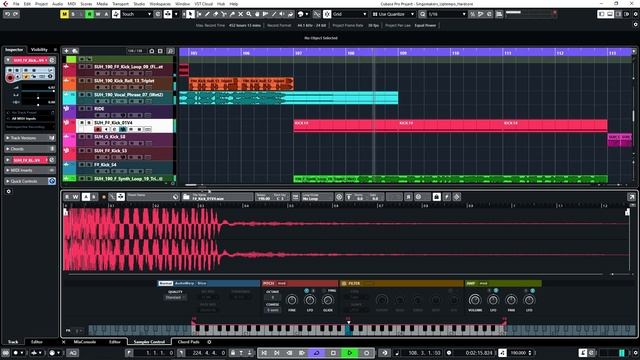Click the Record transport button
The height and width of the screenshot is (360, 640).
tap(367, 353)
